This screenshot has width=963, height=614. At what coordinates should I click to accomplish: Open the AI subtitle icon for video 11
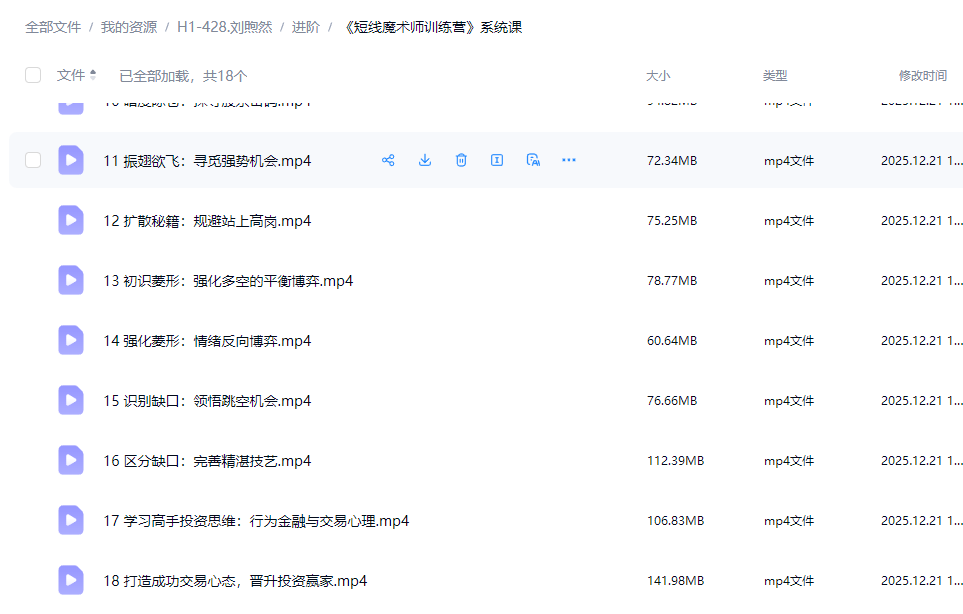coord(533,160)
